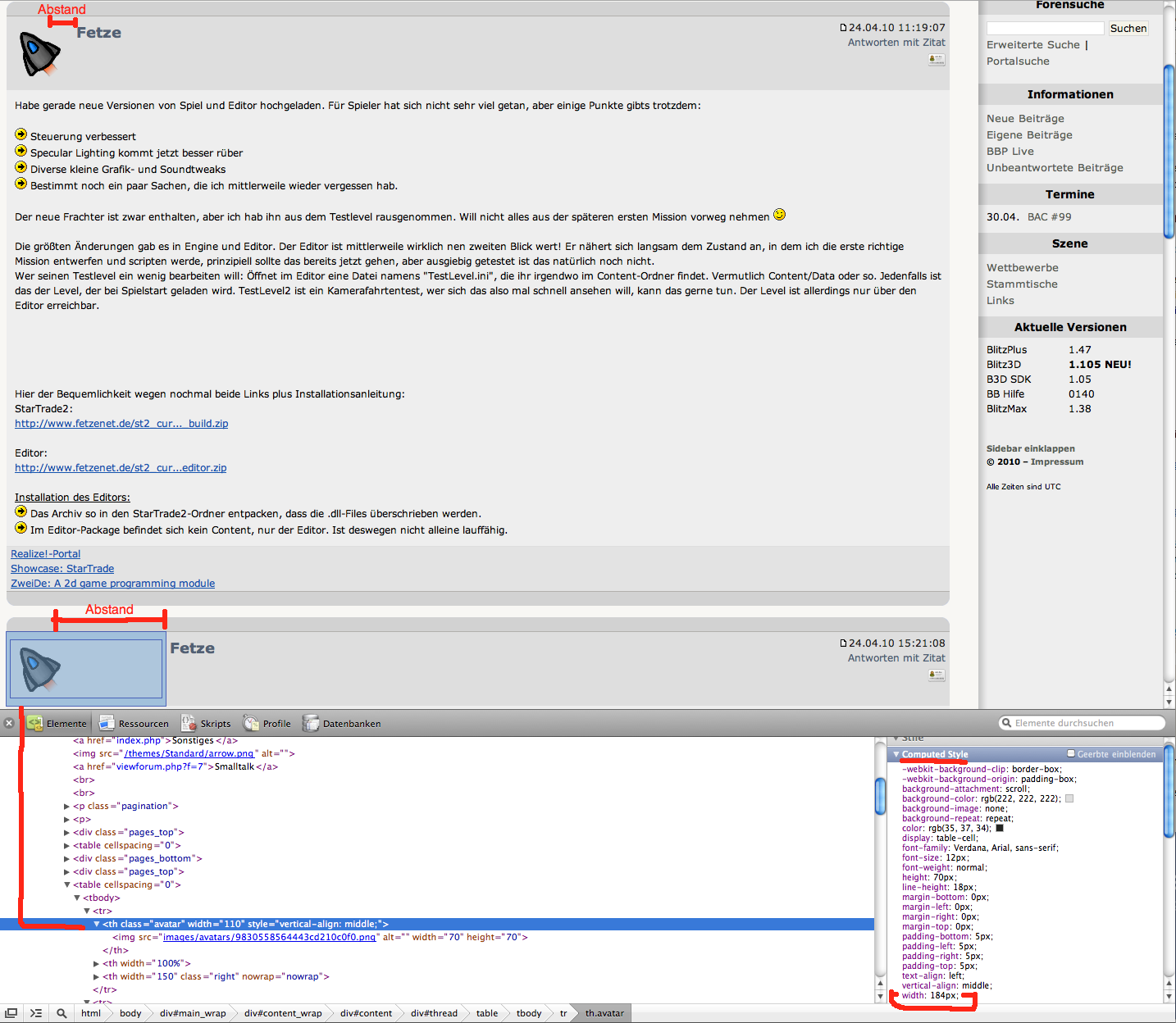Show the Datenbanken panel

[342, 723]
